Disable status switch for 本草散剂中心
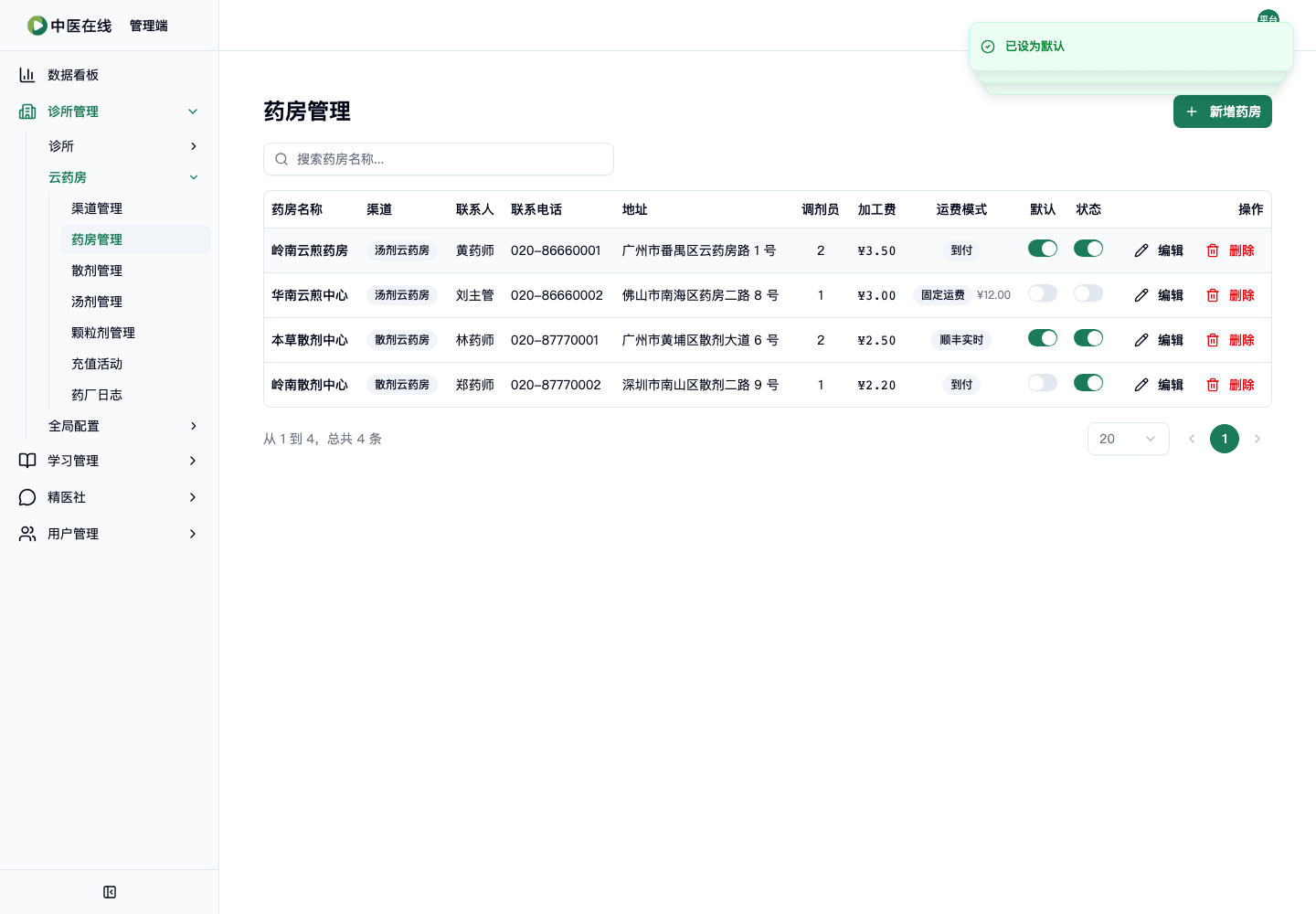This screenshot has width=1316, height=914. (1088, 338)
